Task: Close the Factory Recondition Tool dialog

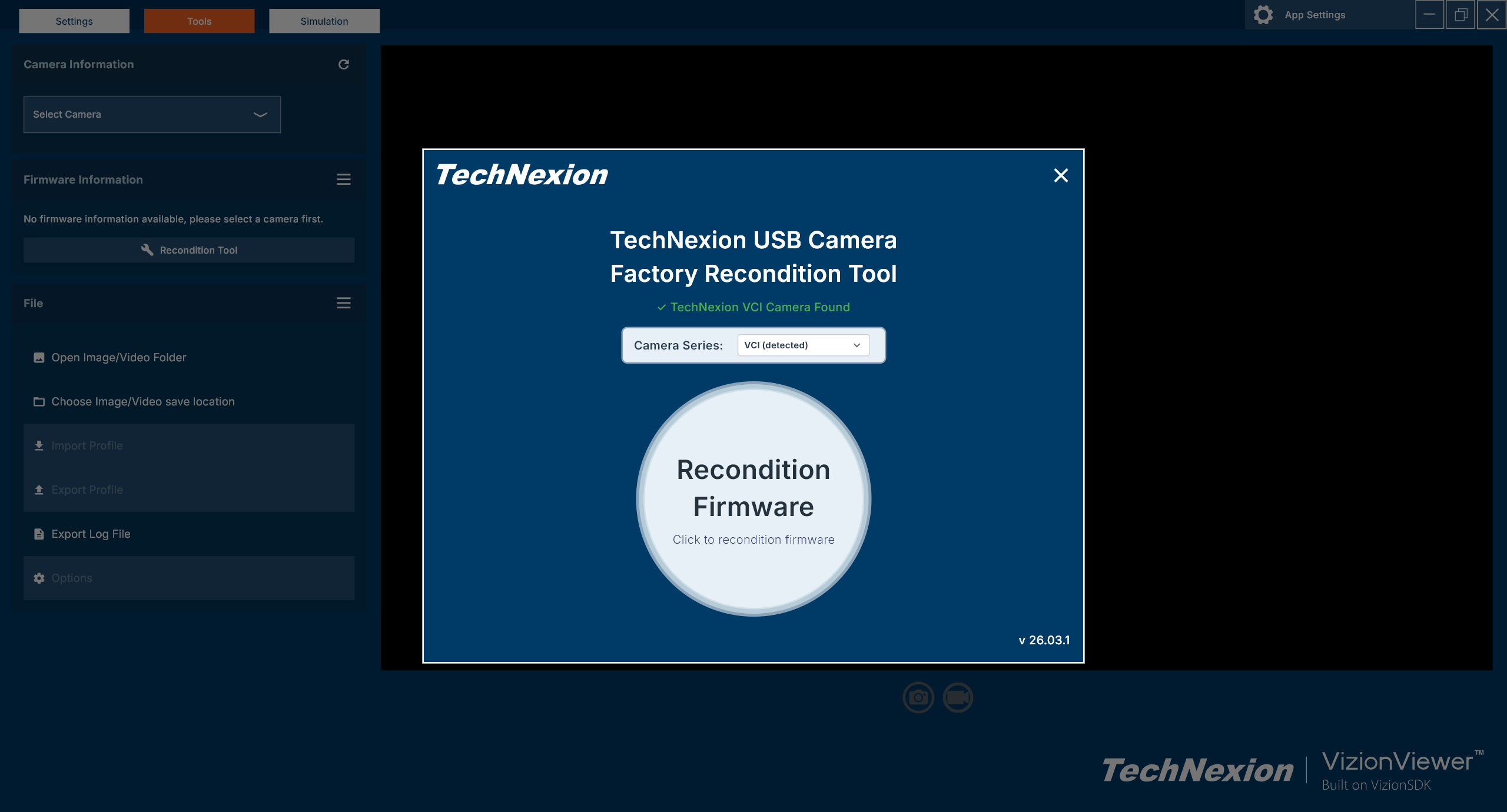Action: click(1061, 175)
